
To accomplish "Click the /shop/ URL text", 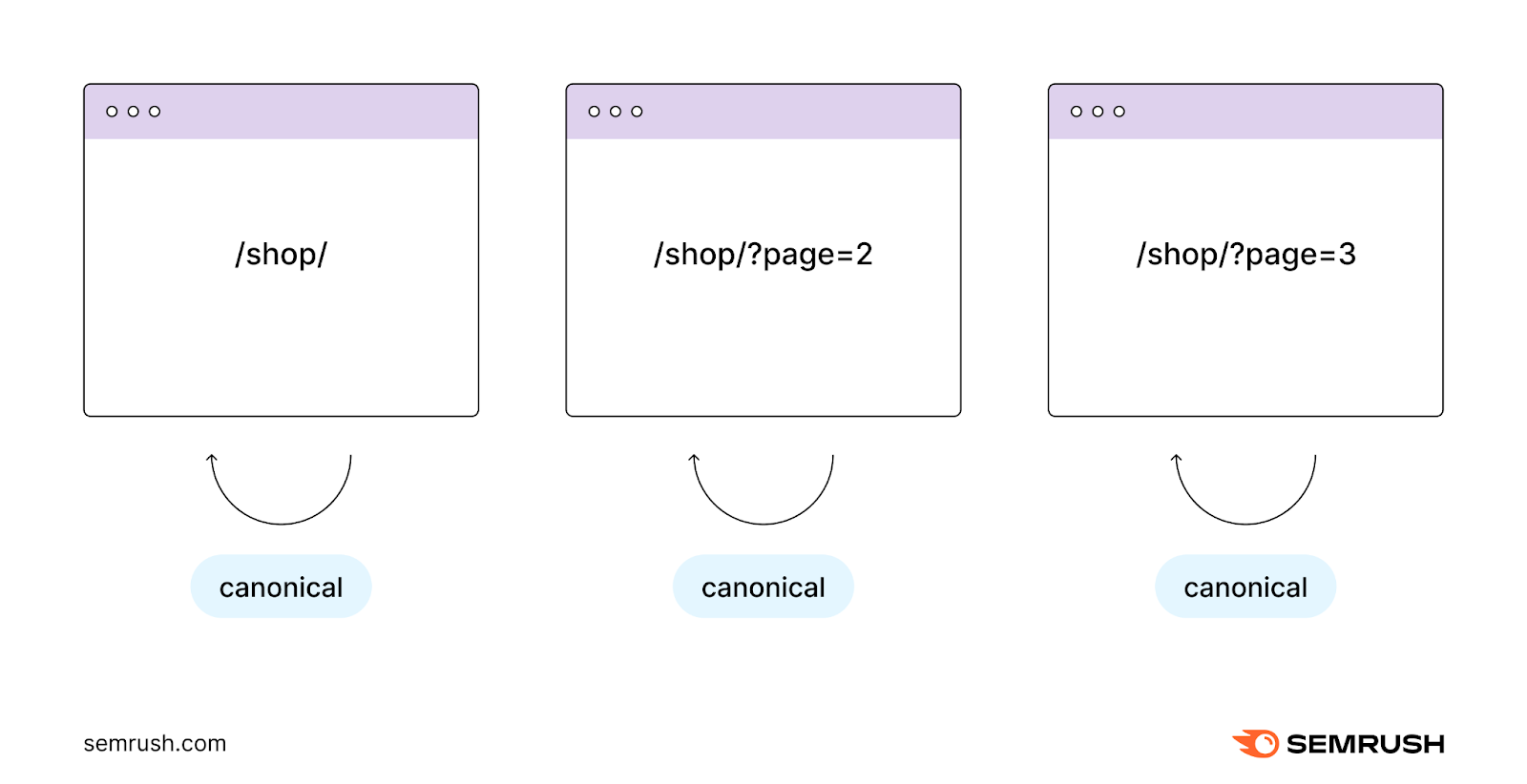I will point(281,255).
